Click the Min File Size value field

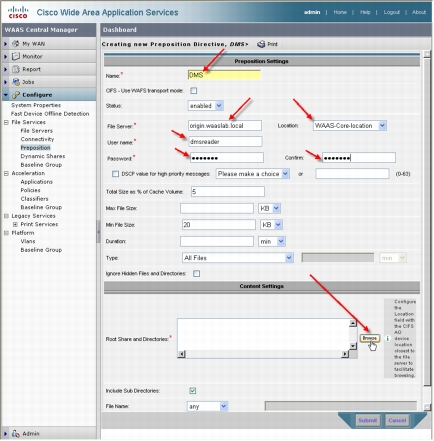(219, 225)
